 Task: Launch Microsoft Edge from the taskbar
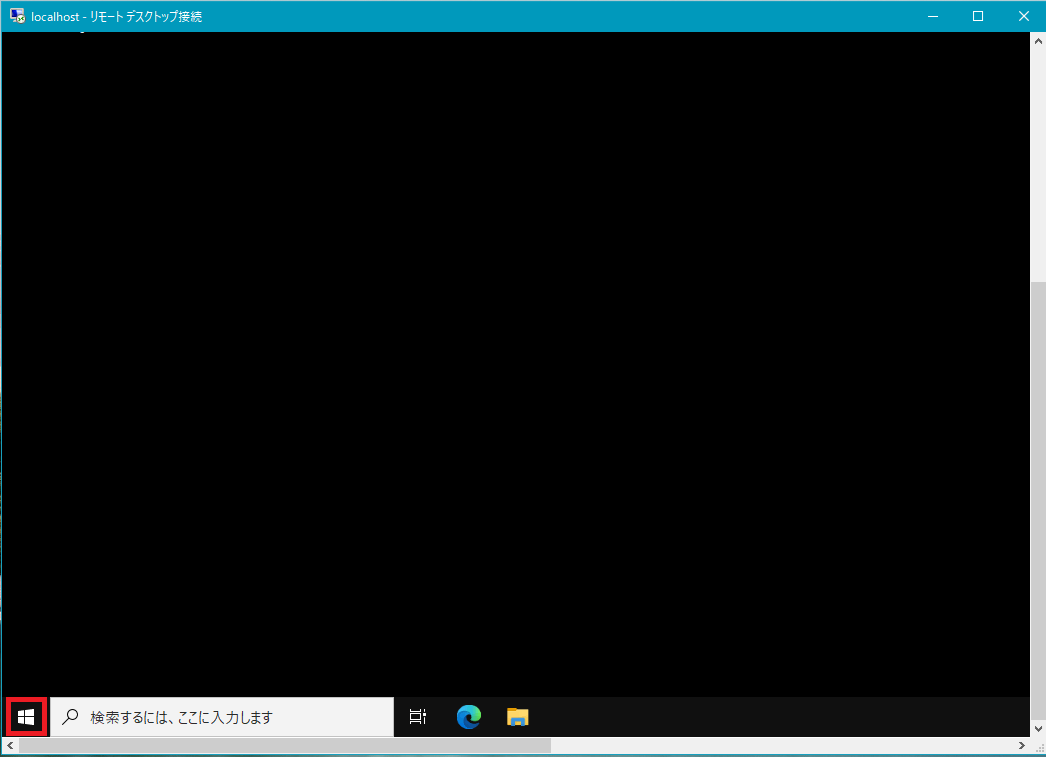(468, 716)
